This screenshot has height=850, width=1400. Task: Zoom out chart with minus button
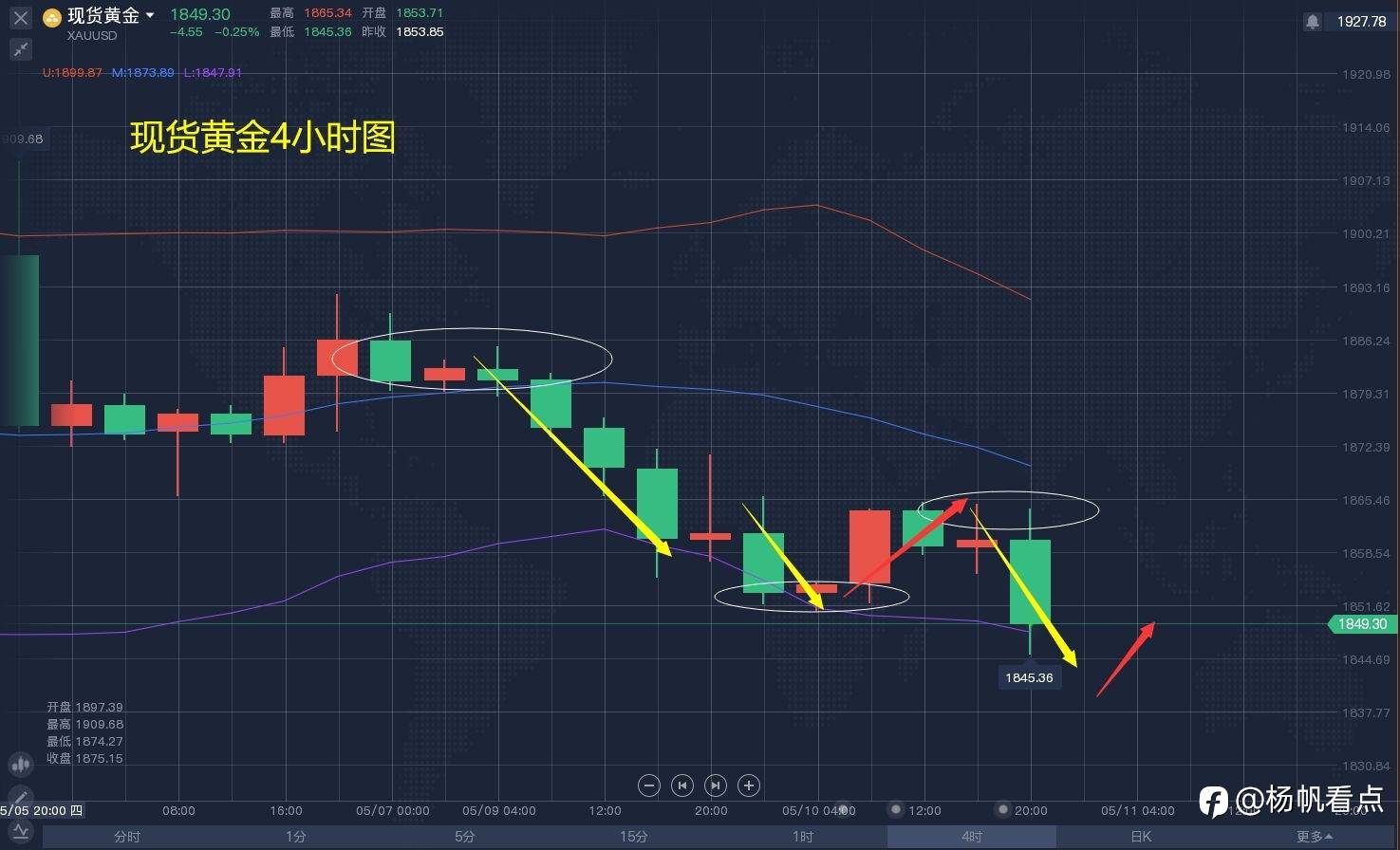(649, 785)
